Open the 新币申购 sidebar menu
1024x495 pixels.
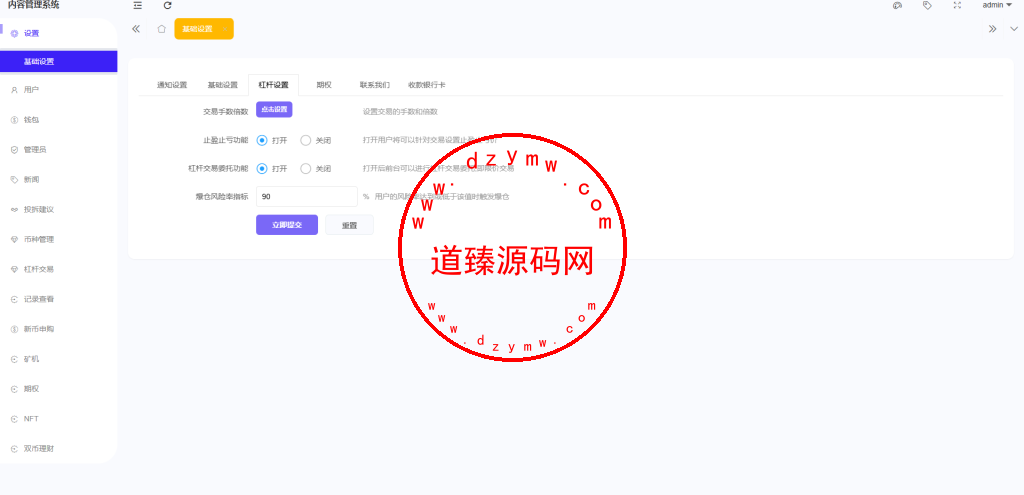click(59, 329)
